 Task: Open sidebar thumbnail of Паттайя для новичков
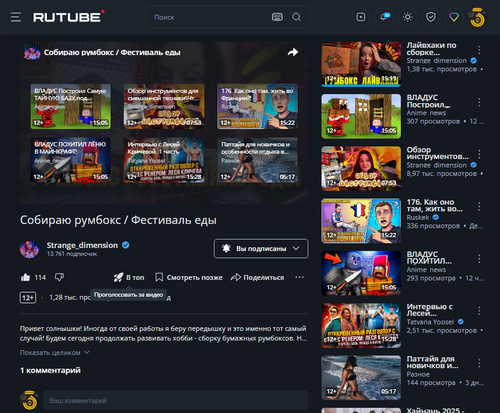tap(361, 378)
